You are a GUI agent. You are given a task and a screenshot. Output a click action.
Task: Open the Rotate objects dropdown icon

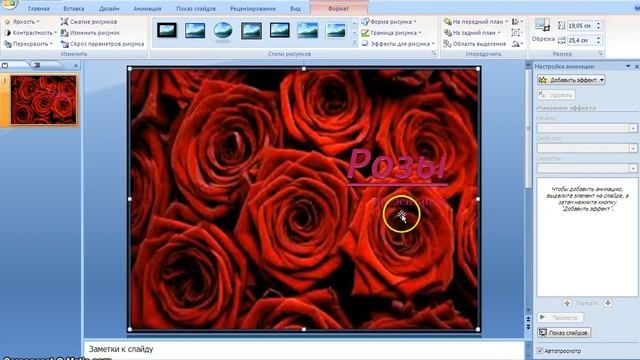518,44
